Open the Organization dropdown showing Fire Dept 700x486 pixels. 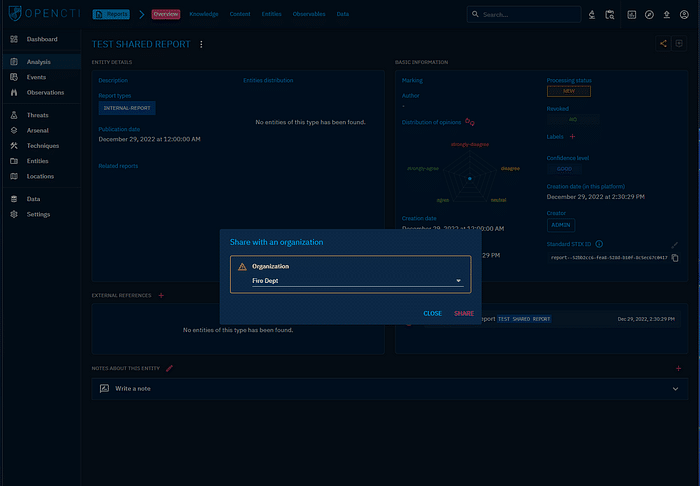[350, 281]
